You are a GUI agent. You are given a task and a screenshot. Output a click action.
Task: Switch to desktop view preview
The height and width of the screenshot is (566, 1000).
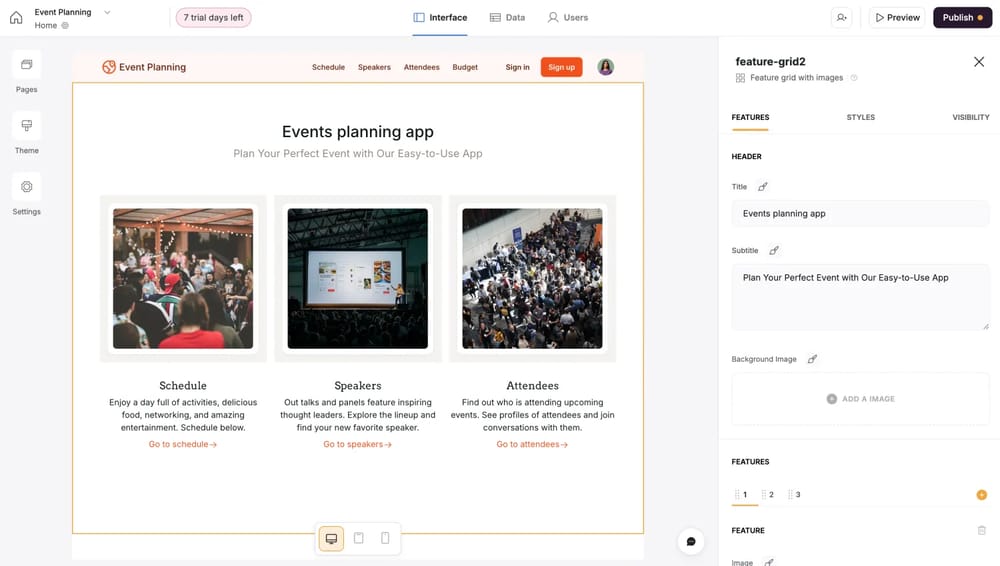pyautogui.click(x=331, y=539)
